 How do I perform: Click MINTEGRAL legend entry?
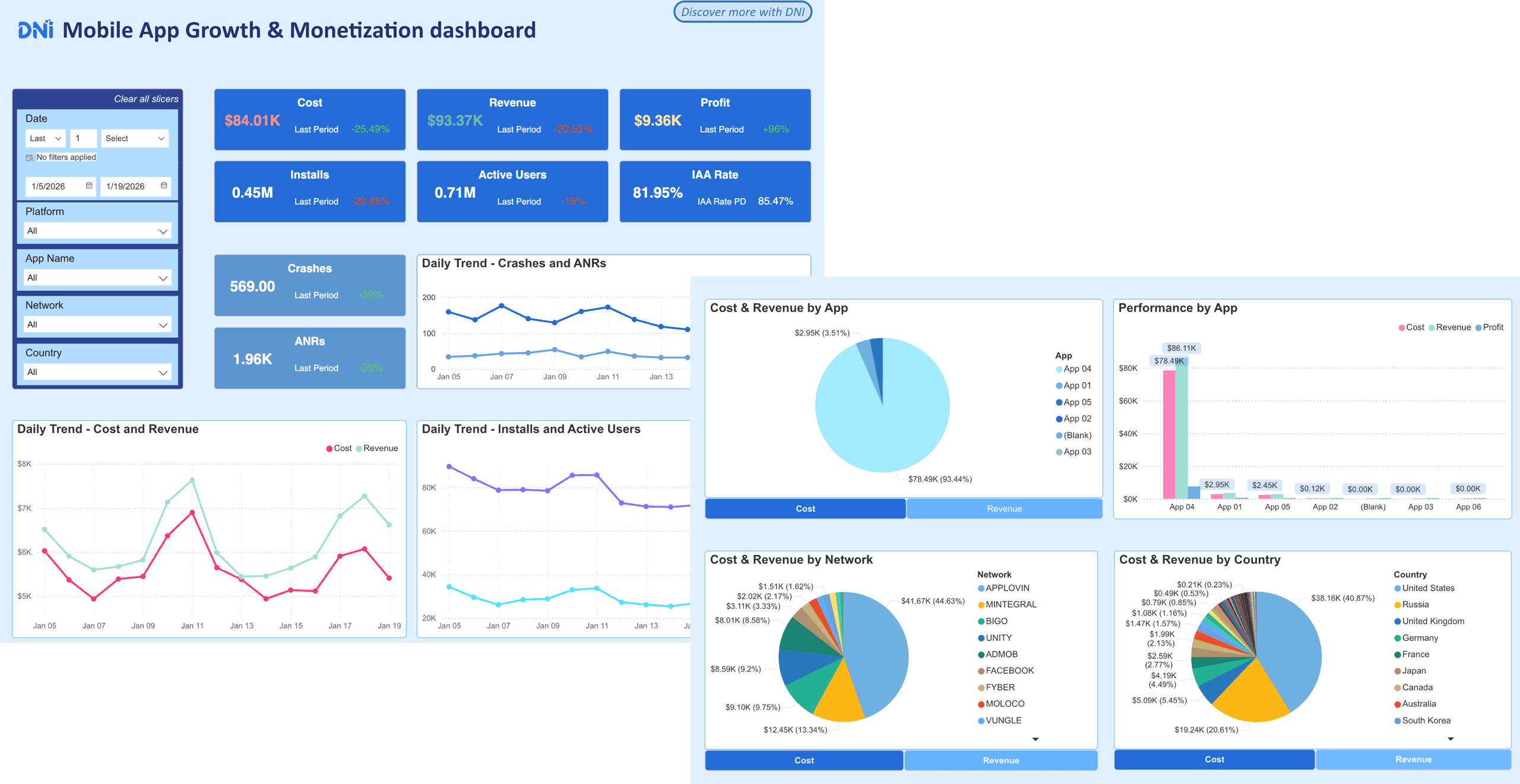click(1007, 604)
